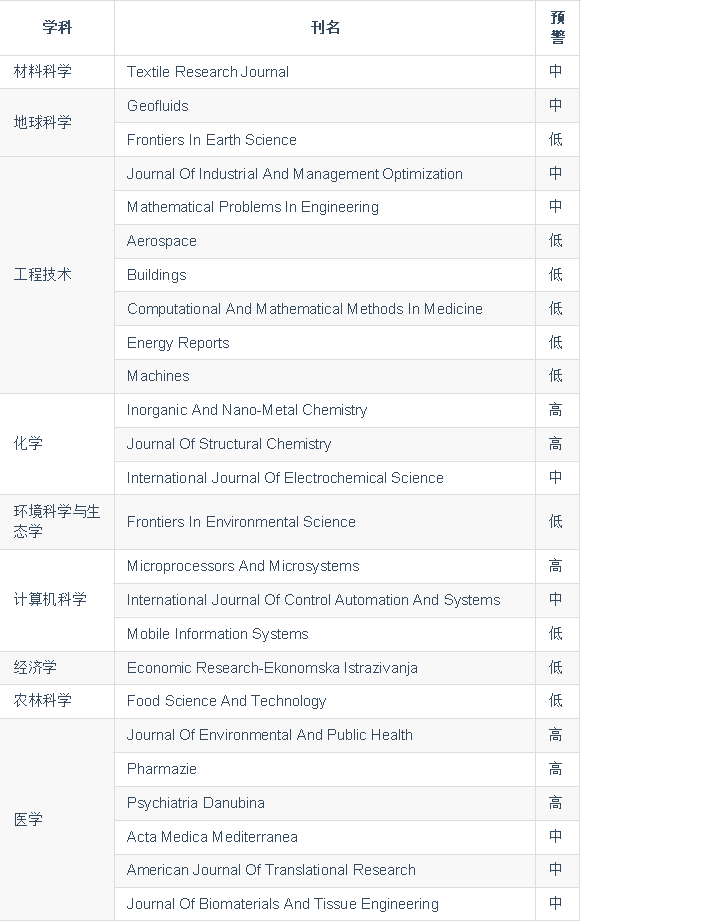719x921 pixels.
Task: Click Acta Medica Mediterranea
Action: (212, 838)
